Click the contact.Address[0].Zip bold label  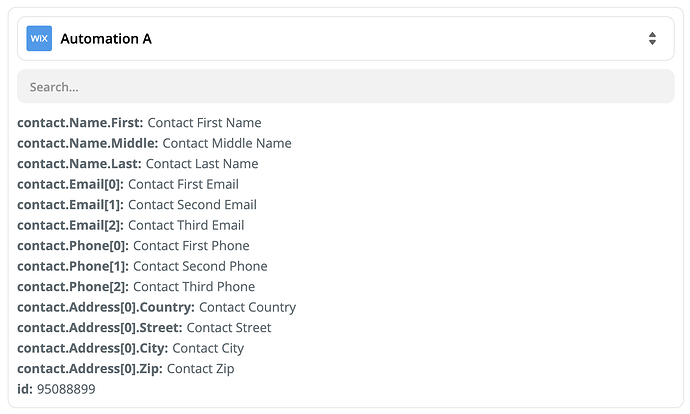(x=89, y=369)
